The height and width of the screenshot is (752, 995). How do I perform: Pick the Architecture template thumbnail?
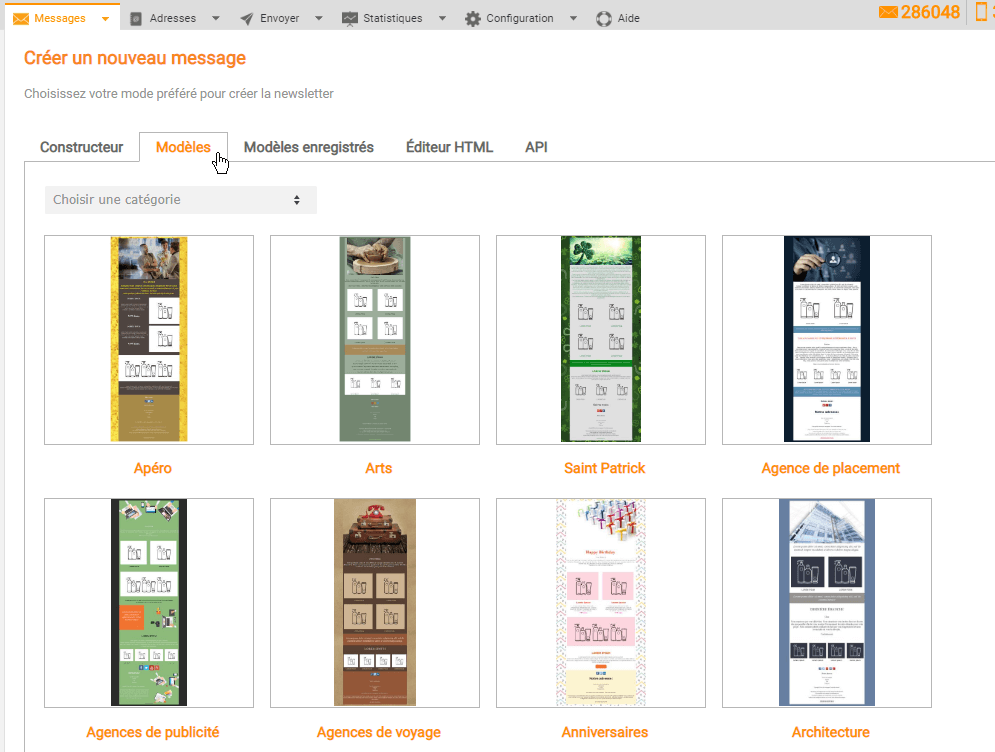(x=827, y=602)
